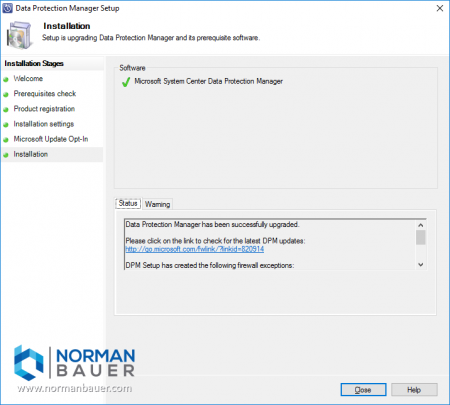Click 'Please click on the link to check' line

(215, 241)
